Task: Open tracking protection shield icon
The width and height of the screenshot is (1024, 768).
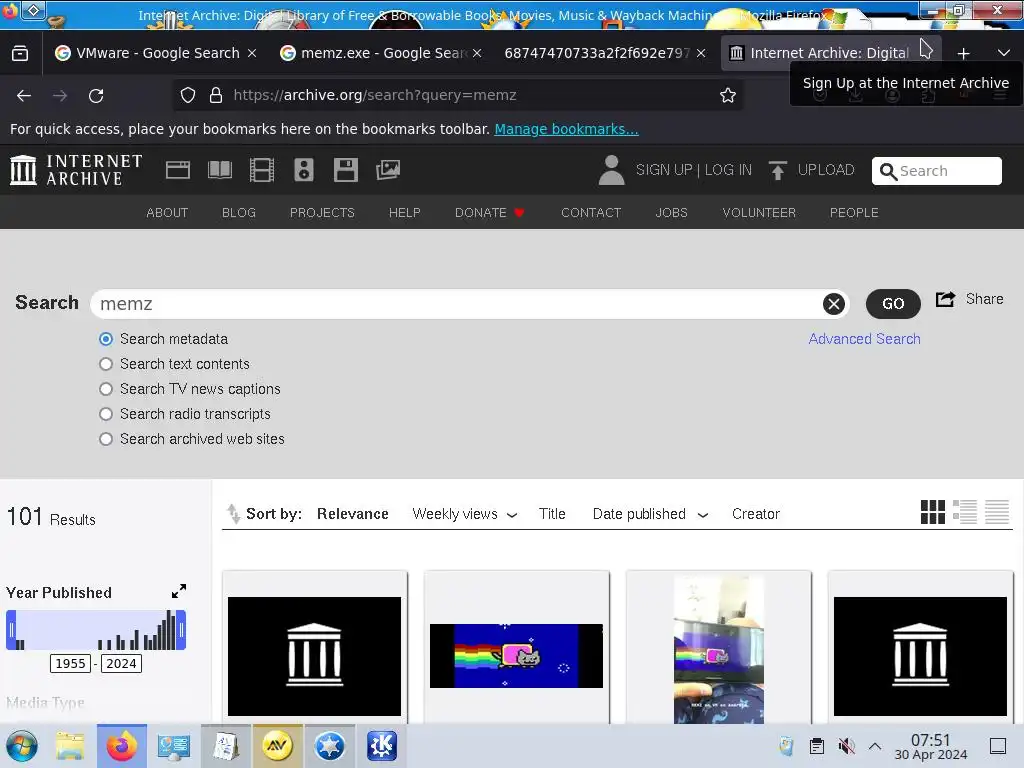Action: pos(188,95)
